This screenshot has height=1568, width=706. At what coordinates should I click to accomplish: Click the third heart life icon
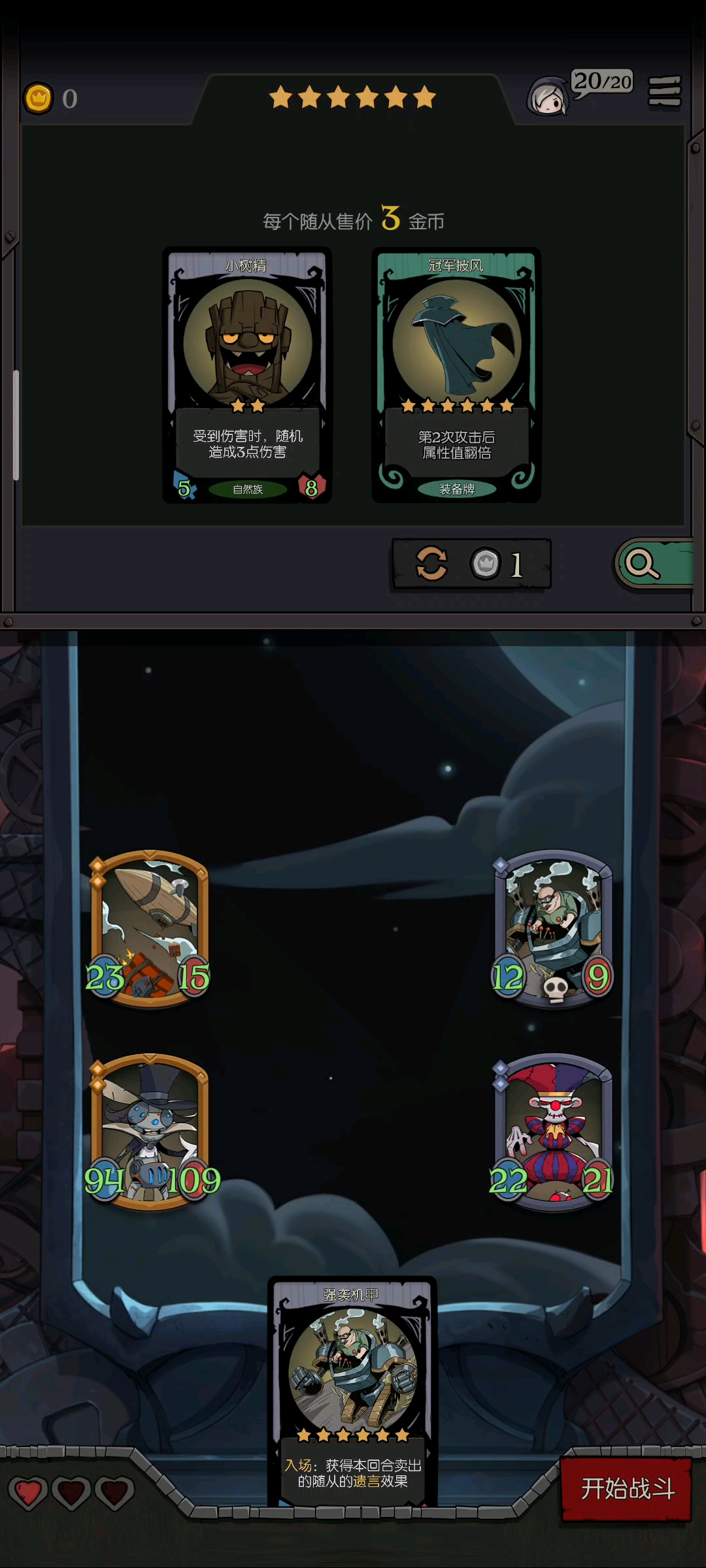[114, 1493]
